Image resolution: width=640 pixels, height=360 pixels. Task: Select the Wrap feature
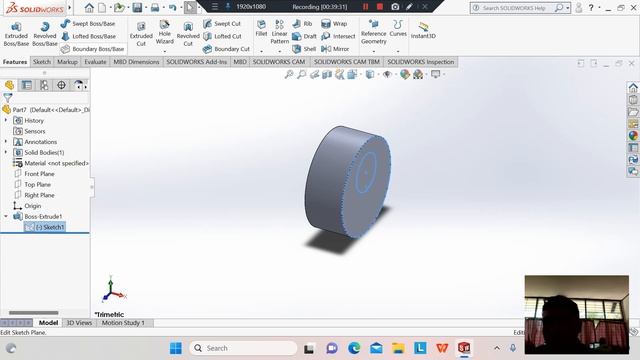click(334, 24)
